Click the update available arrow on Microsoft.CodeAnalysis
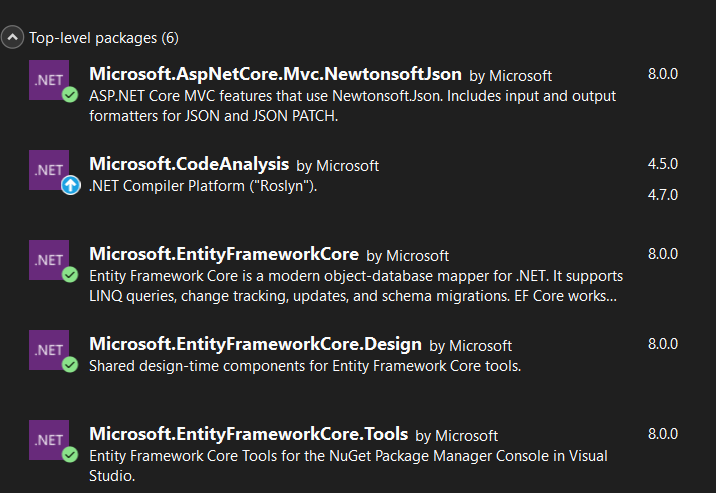This screenshot has height=493, width=716. tap(70, 185)
